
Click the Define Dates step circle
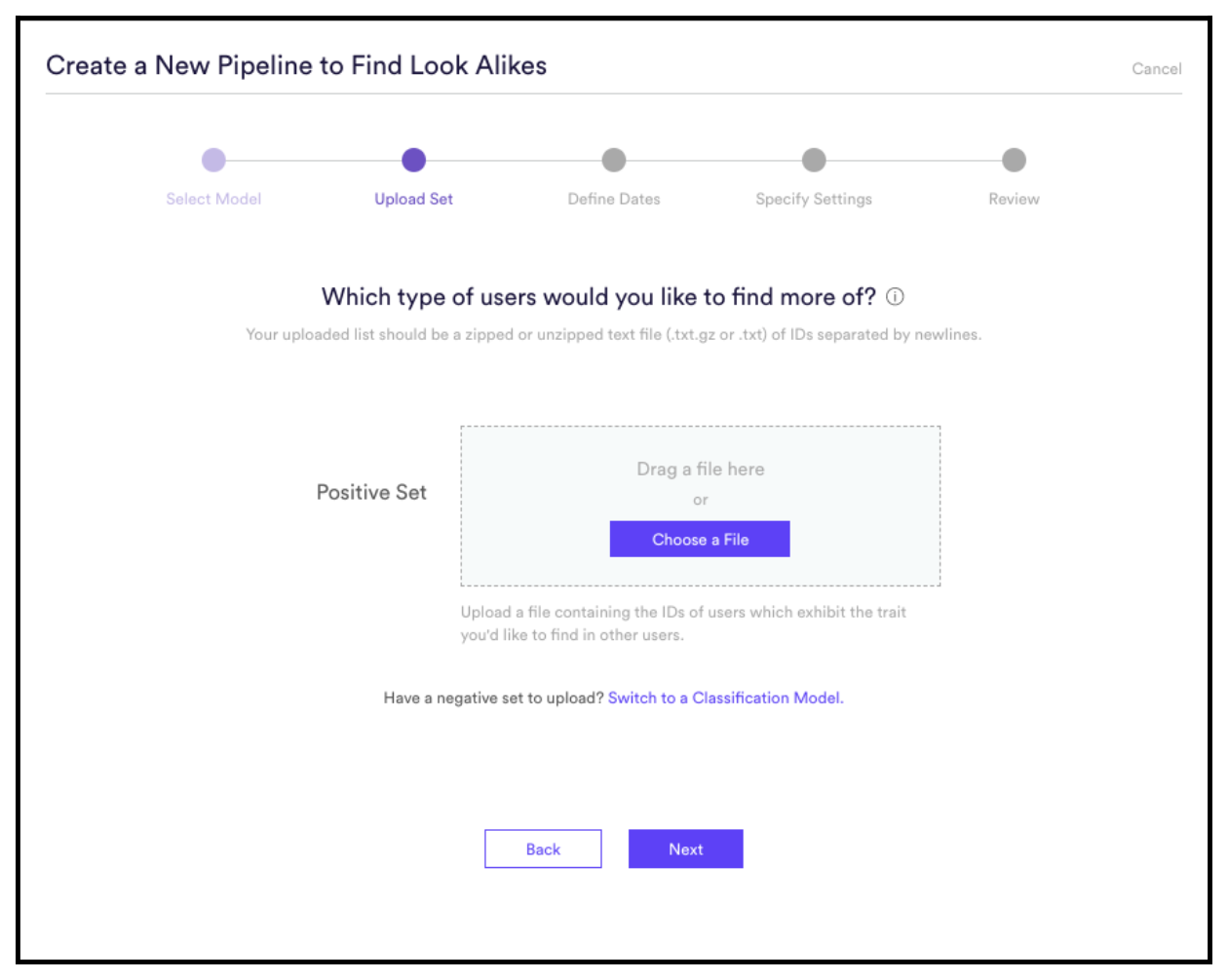(614, 160)
